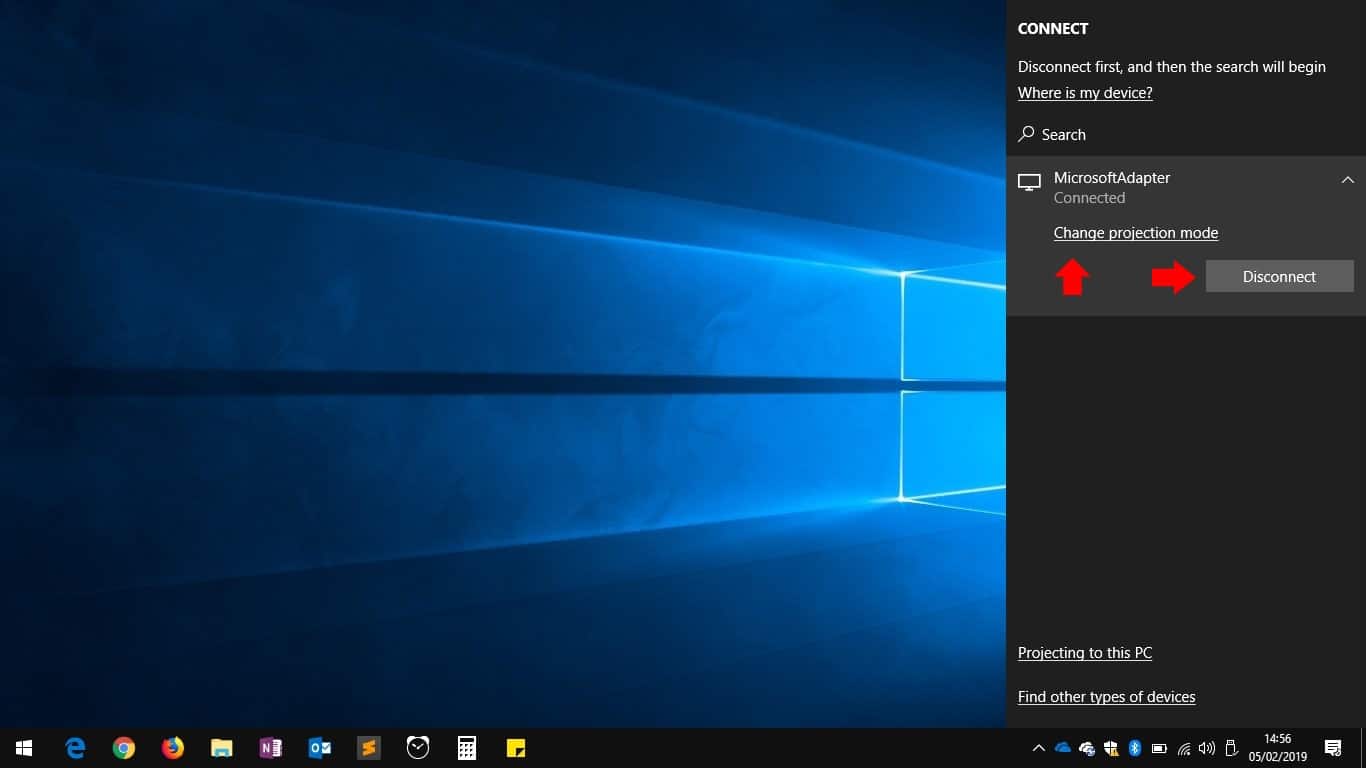This screenshot has width=1366, height=768.
Task: Open the Change projection mode link
Action: [x=1136, y=233]
